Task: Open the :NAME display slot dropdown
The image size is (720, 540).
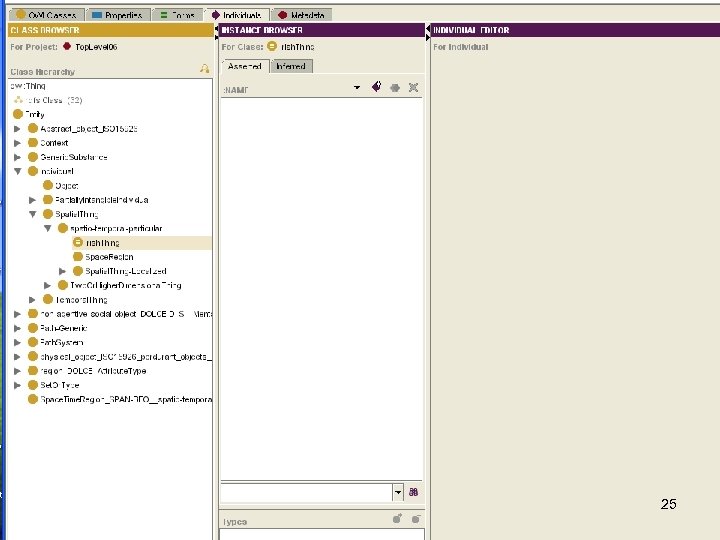Action: (x=357, y=87)
